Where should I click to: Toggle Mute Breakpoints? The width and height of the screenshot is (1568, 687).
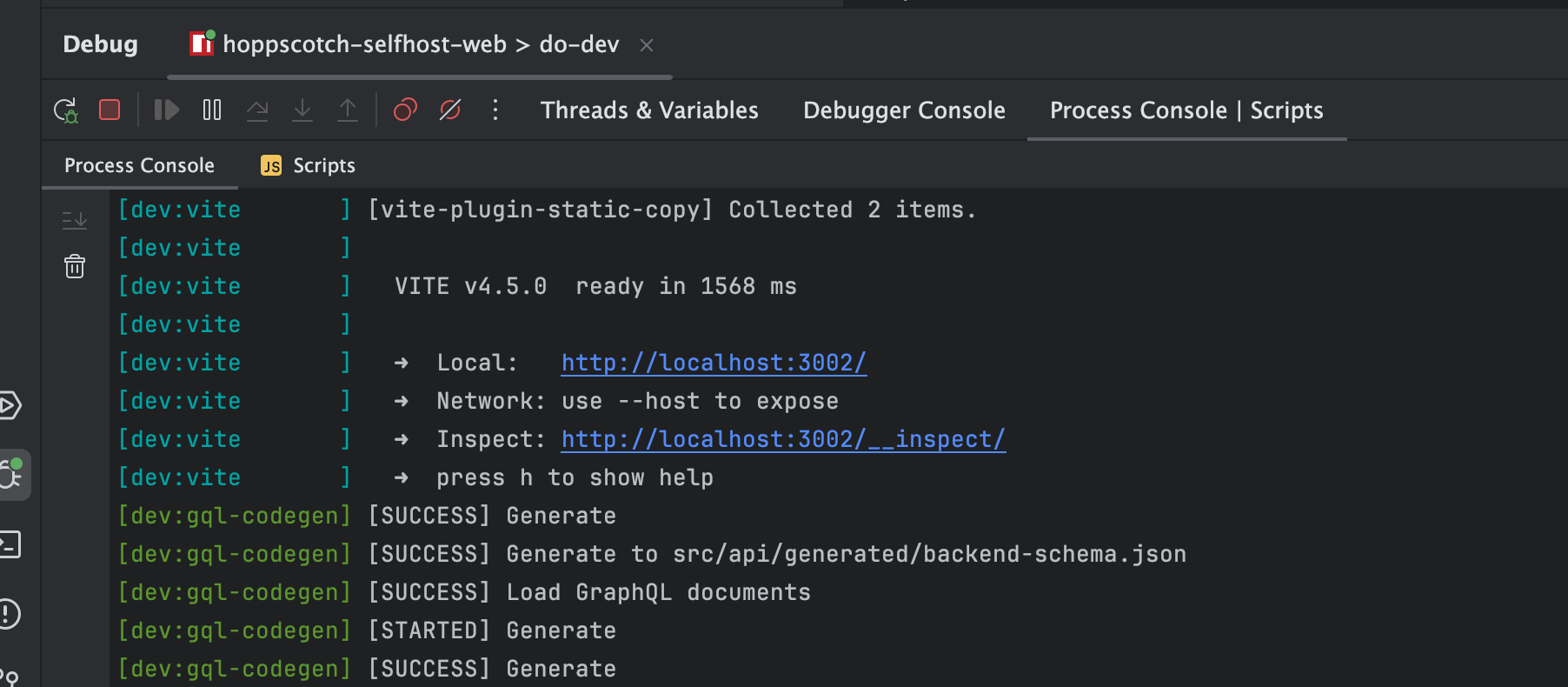[x=450, y=110]
